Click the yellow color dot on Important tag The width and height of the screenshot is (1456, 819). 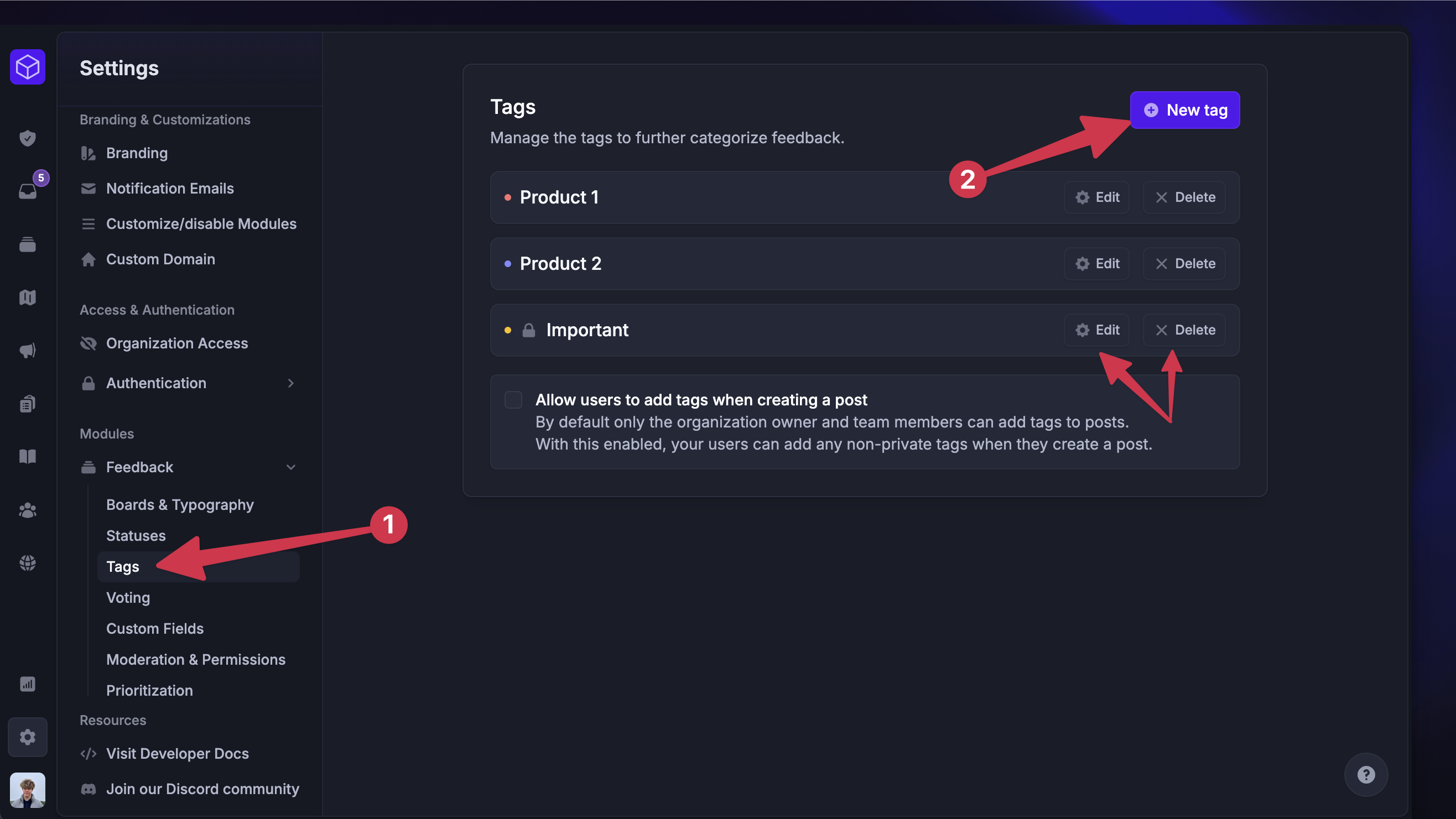coord(507,330)
